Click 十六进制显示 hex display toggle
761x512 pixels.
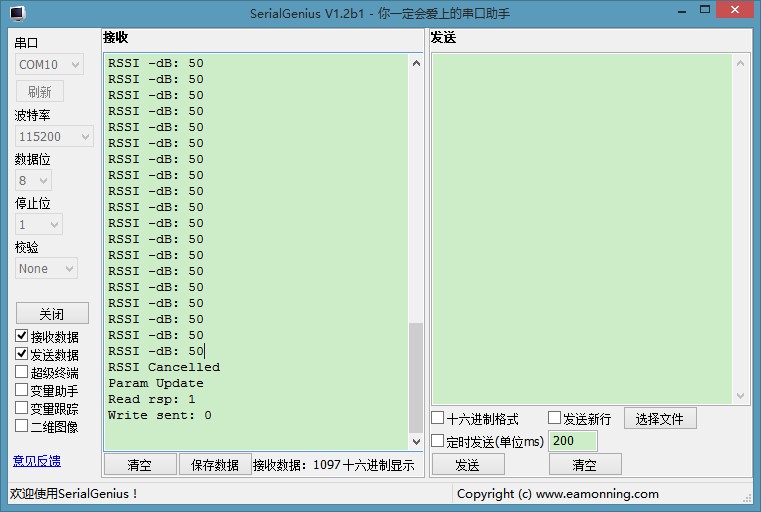(379, 465)
